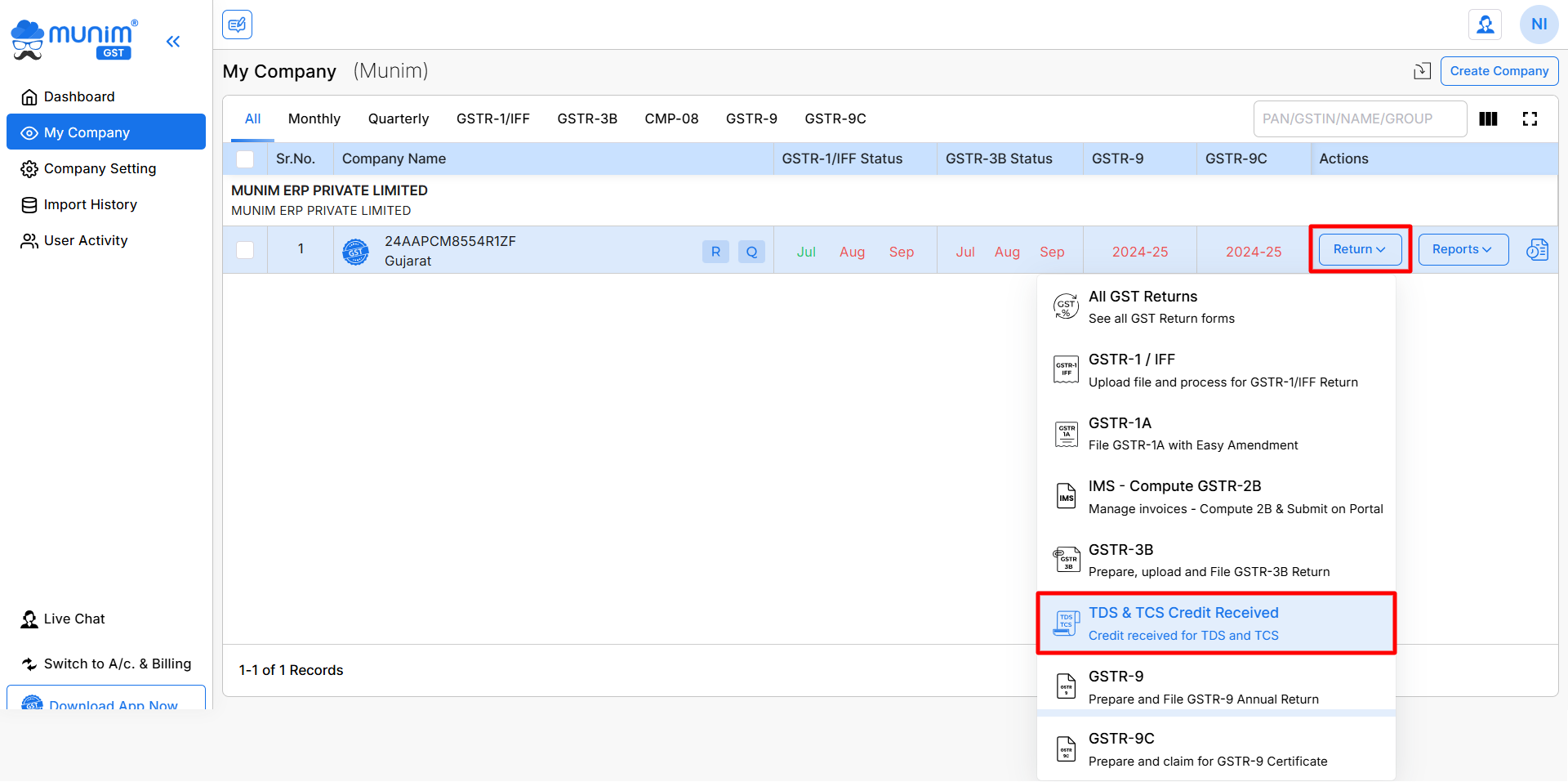1568x782 pixels.
Task: Click Sep under GSTR-3B Status
Action: pos(1052,252)
